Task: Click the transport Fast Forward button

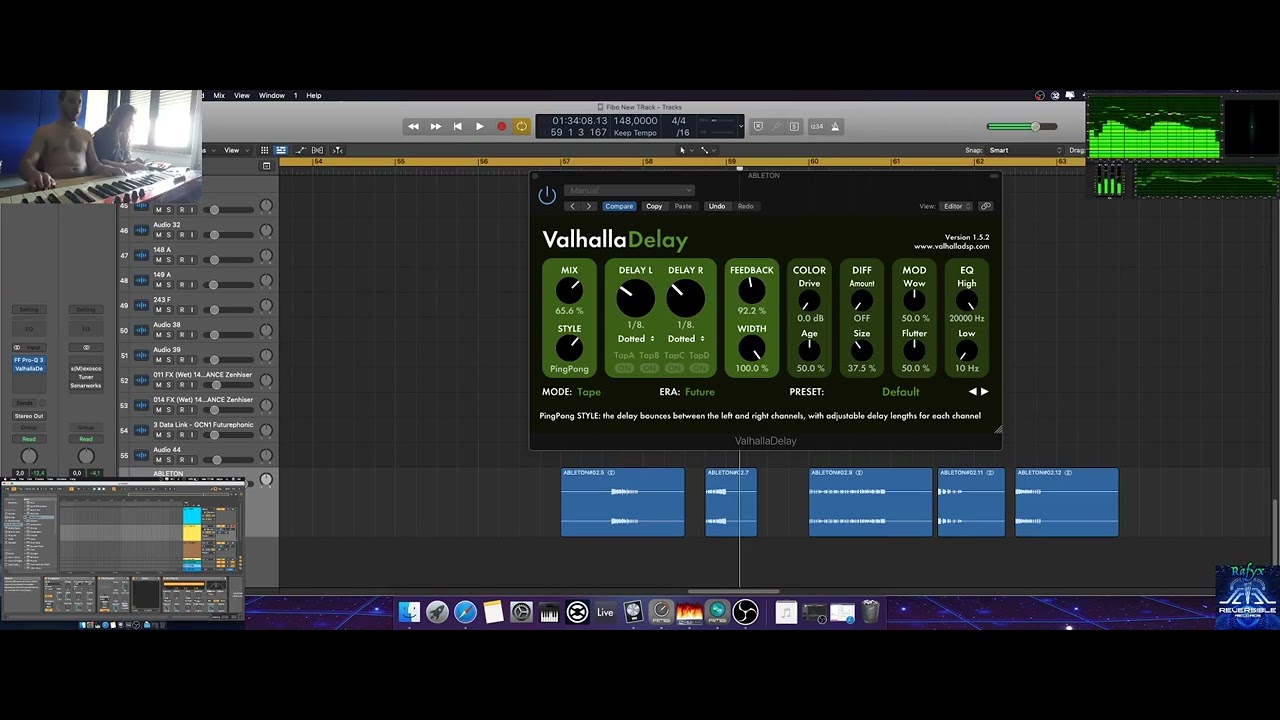Action: [x=435, y=127]
